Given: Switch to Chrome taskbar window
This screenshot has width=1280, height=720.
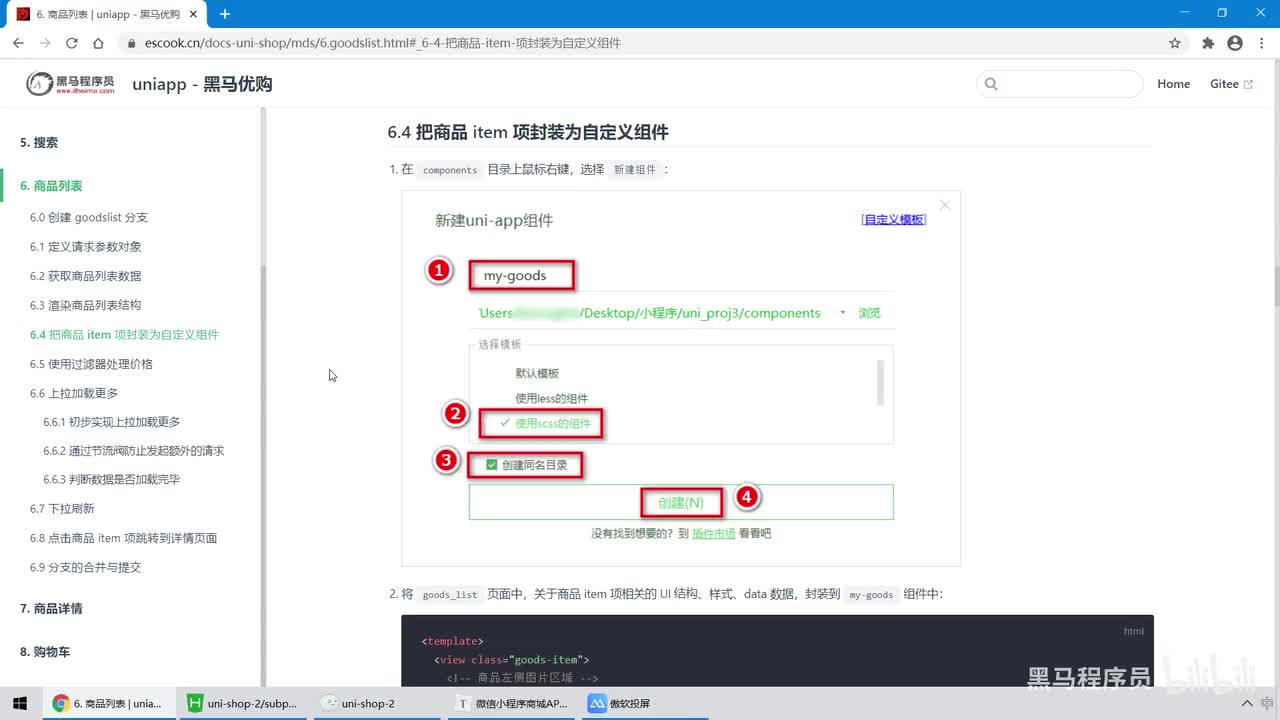Looking at the screenshot, I should 108,703.
